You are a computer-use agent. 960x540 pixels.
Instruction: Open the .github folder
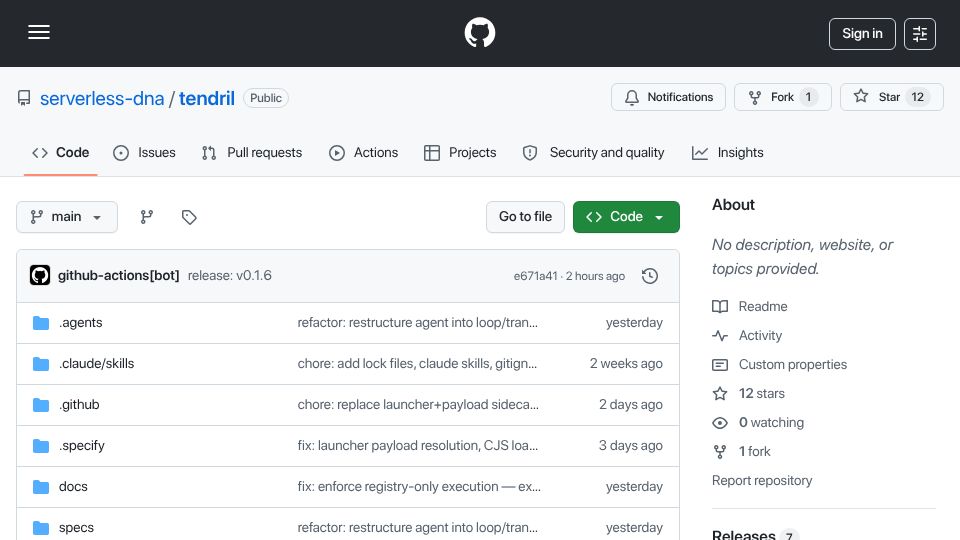pos(79,405)
